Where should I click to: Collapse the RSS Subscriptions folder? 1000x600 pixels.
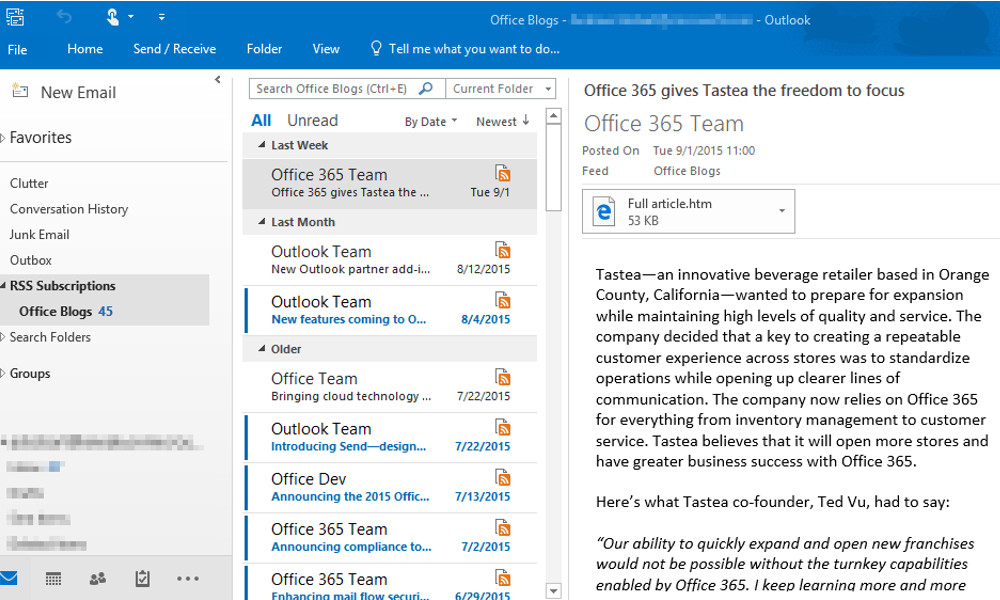point(3,286)
